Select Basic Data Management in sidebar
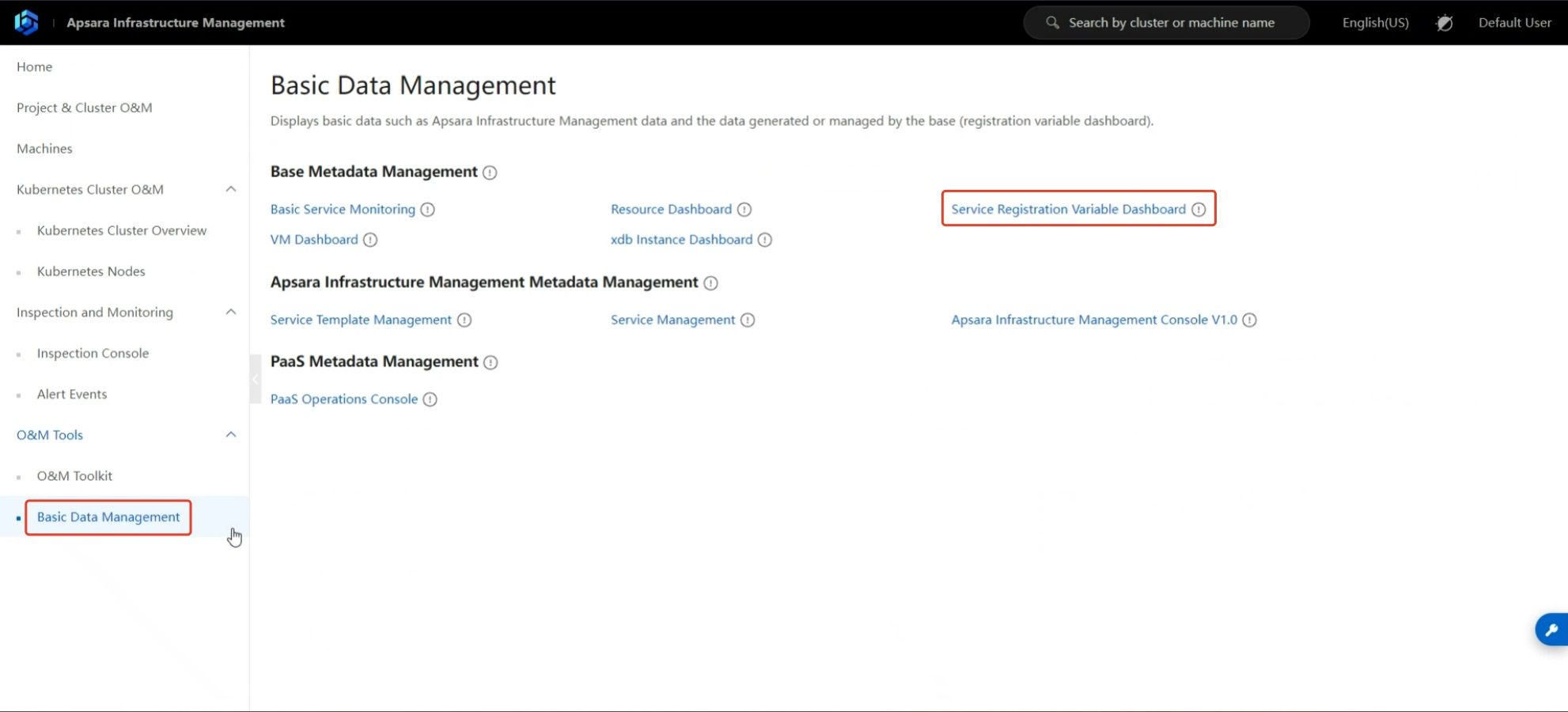This screenshot has width=1568, height=712. (108, 517)
